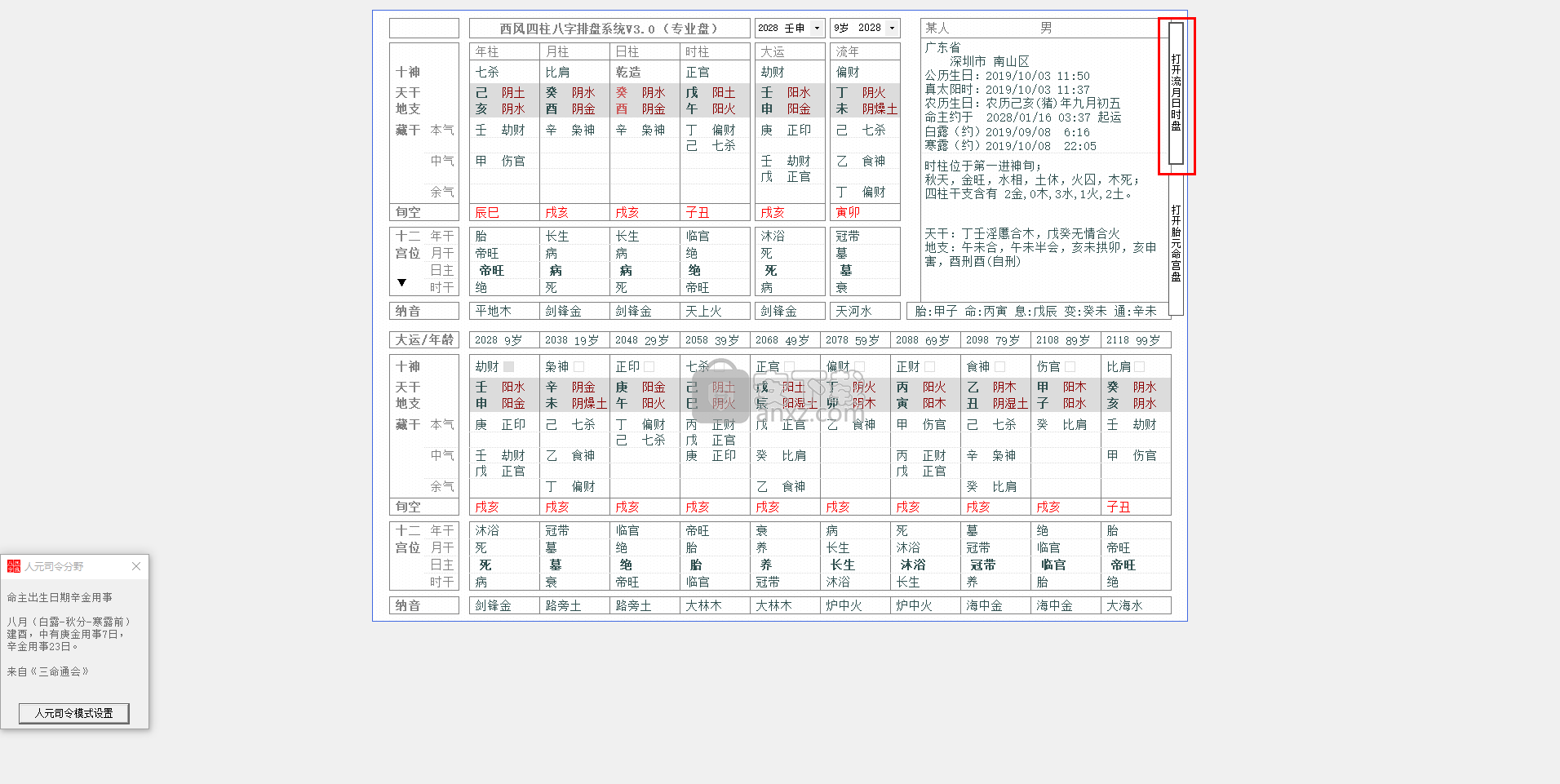The width and height of the screenshot is (1560, 784).
Task: Tick the checkbox next to 偏财 大运
Action: coord(860,367)
